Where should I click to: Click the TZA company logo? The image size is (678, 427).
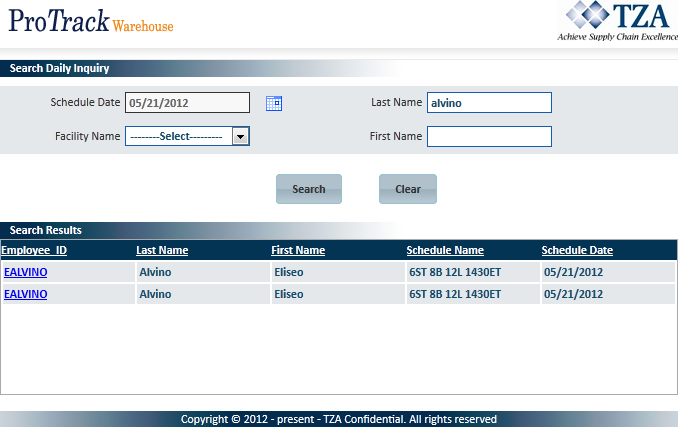tap(617, 21)
